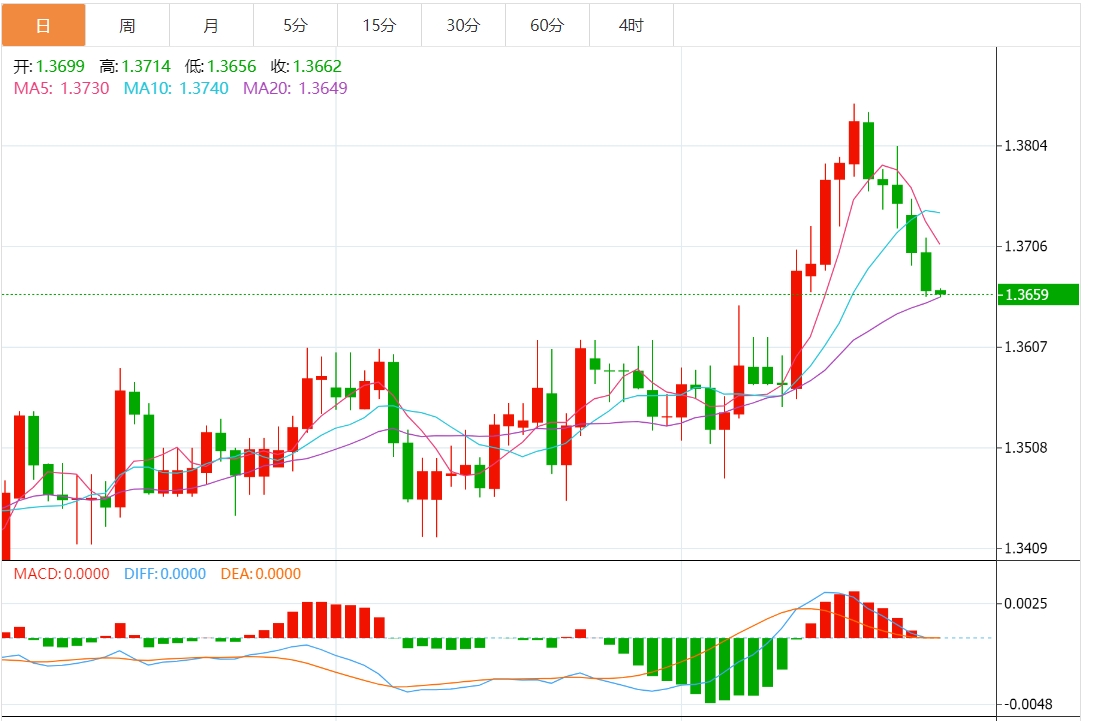Switch to the 月 monthly tab
Viewport: 1098px width, 721px height.
(211, 25)
